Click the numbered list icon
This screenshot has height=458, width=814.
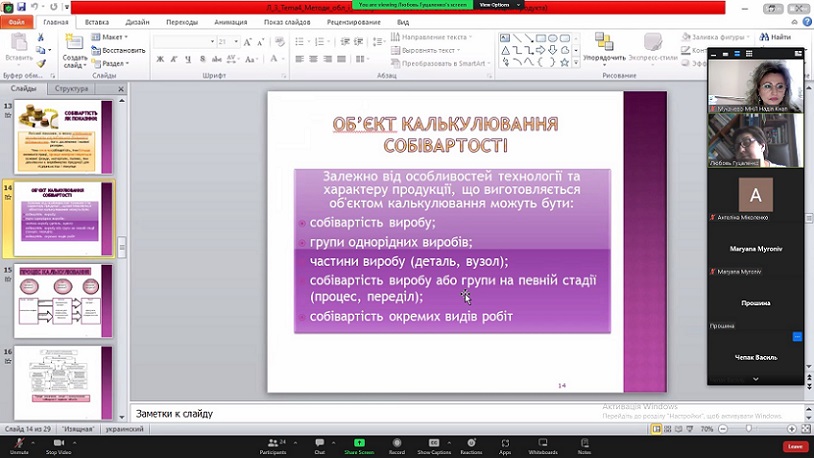(321, 42)
